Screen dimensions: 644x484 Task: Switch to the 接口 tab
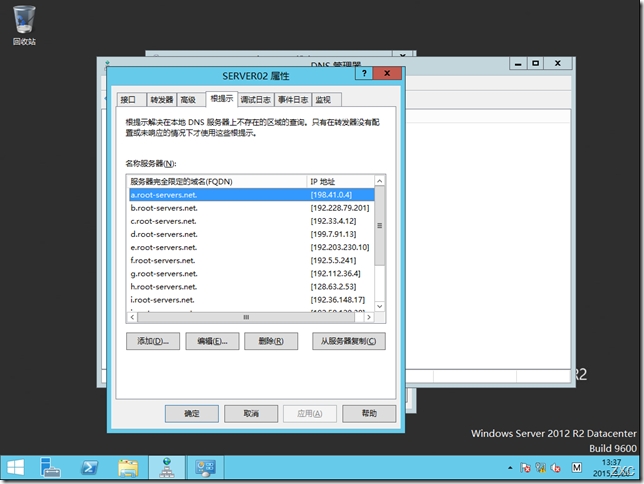point(131,100)
